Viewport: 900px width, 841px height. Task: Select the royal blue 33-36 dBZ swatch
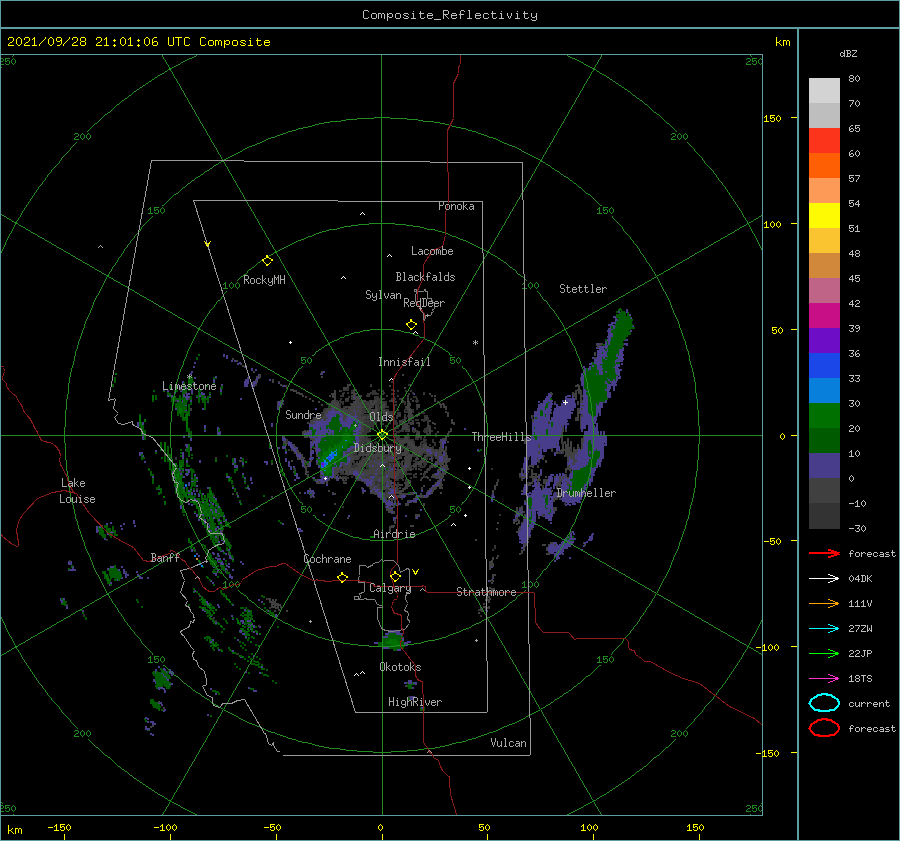click(x=824, y=366)
